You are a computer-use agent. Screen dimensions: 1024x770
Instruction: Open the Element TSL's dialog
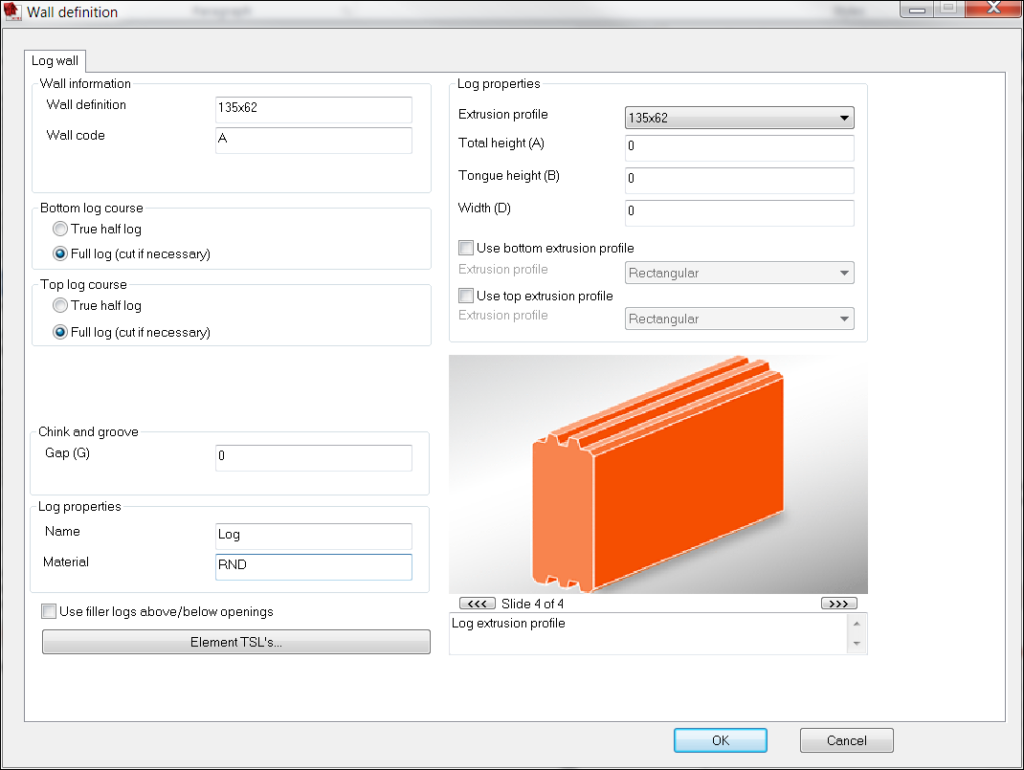pos(236,641)
